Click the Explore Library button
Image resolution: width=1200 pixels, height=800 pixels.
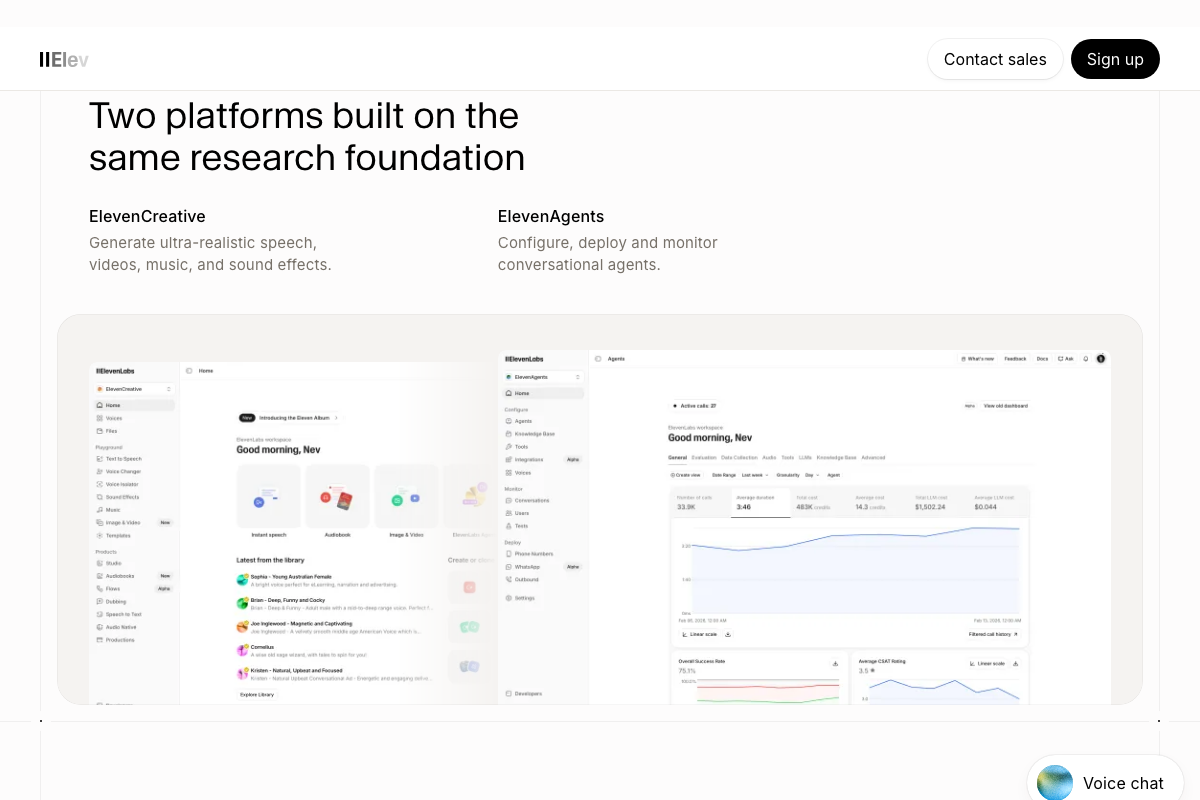click(x=257, y=694)
